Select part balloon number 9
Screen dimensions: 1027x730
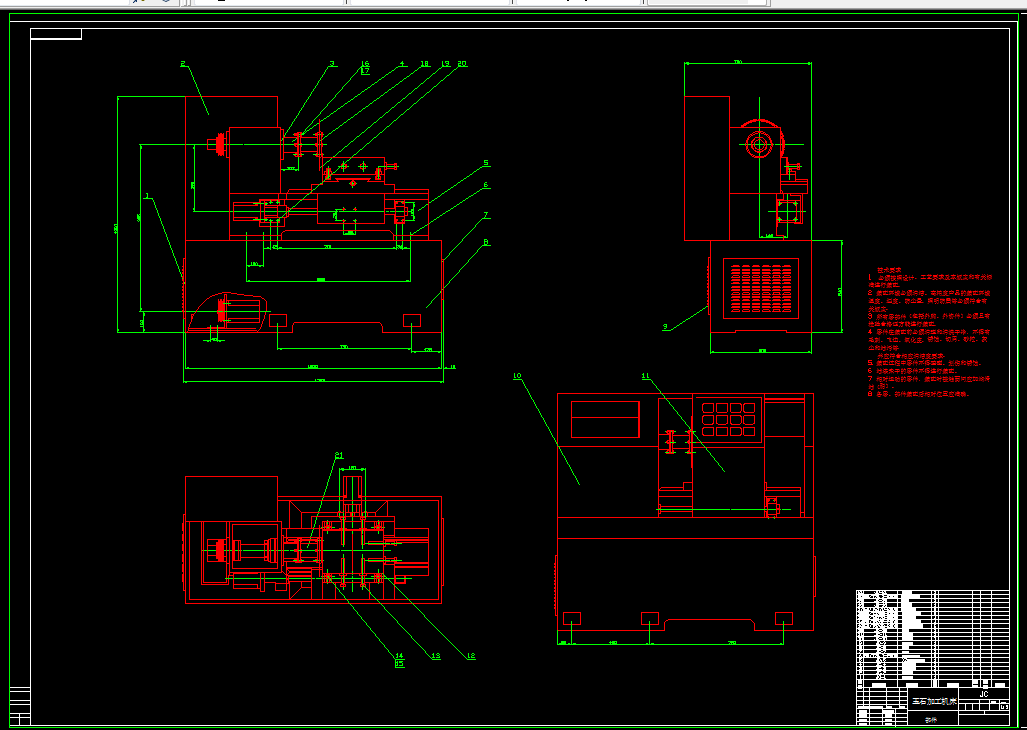point(665,327)
